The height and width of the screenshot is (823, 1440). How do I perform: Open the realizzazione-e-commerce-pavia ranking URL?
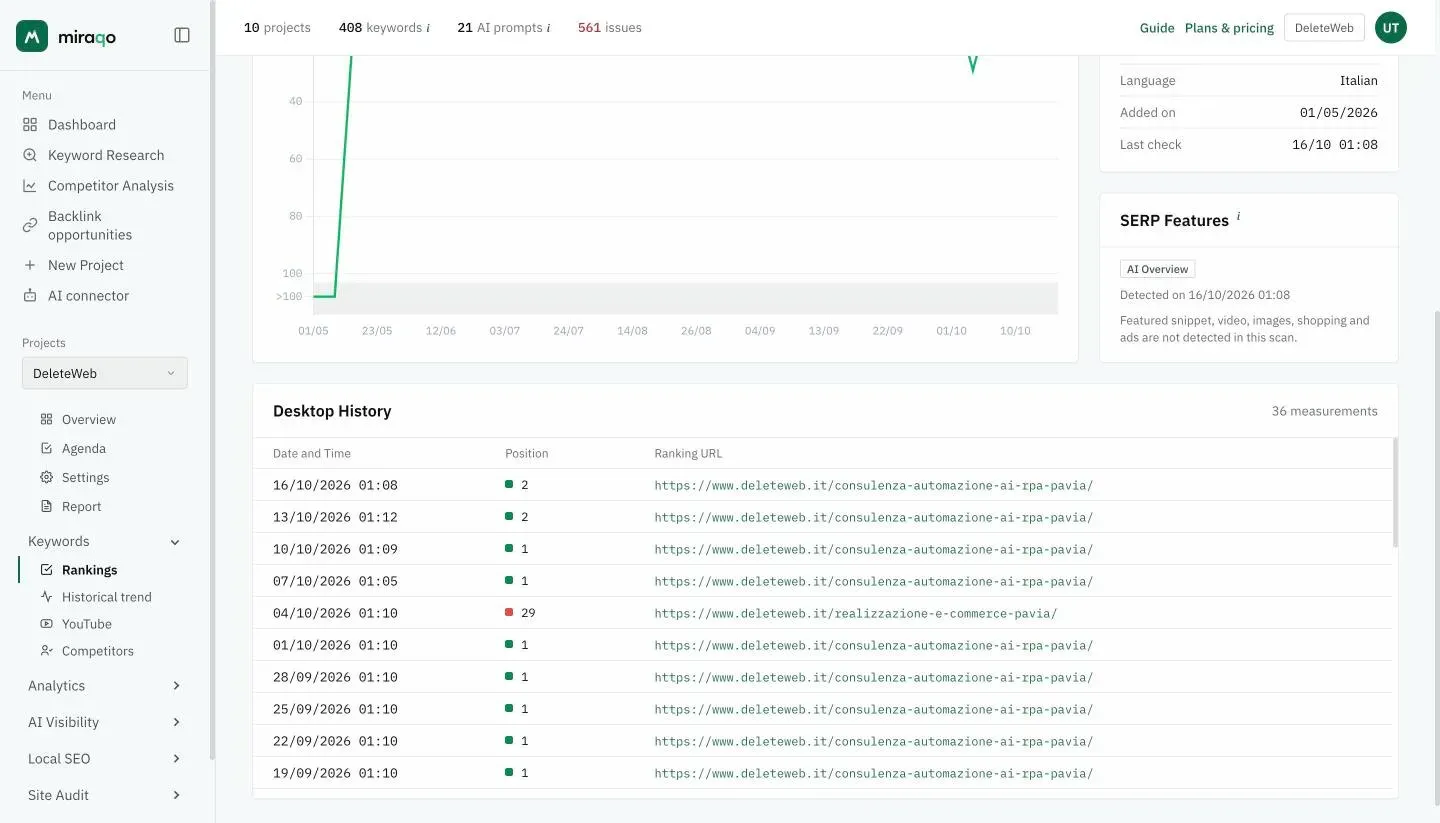856,613
